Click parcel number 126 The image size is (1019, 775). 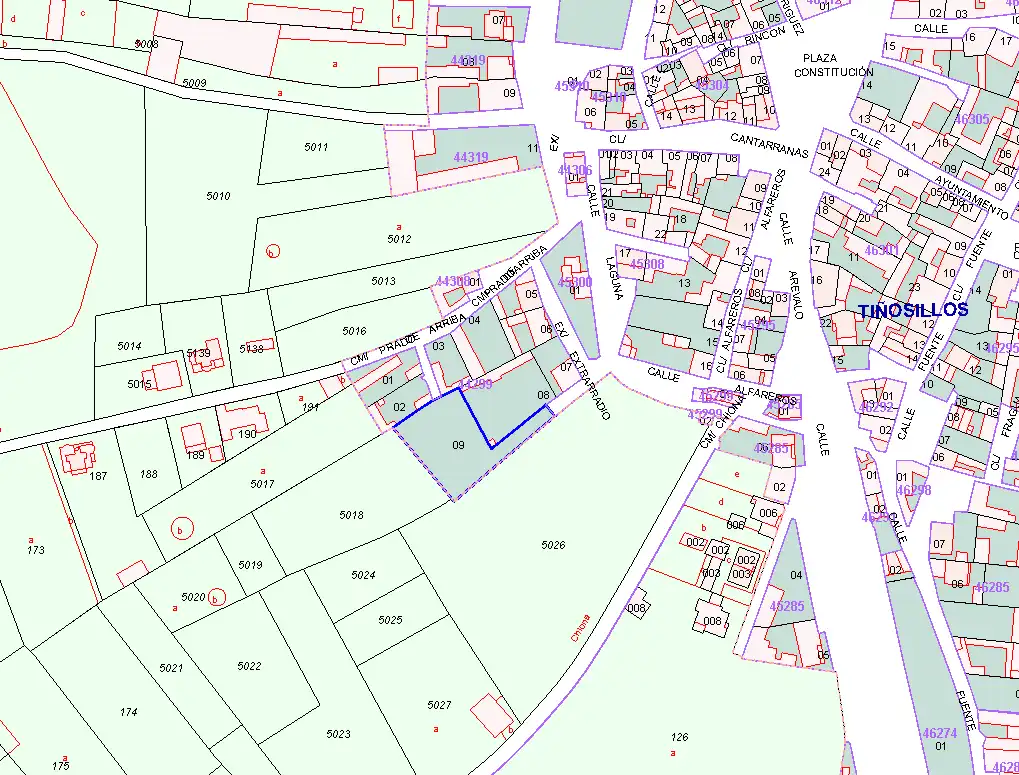(x=680, y=737)
